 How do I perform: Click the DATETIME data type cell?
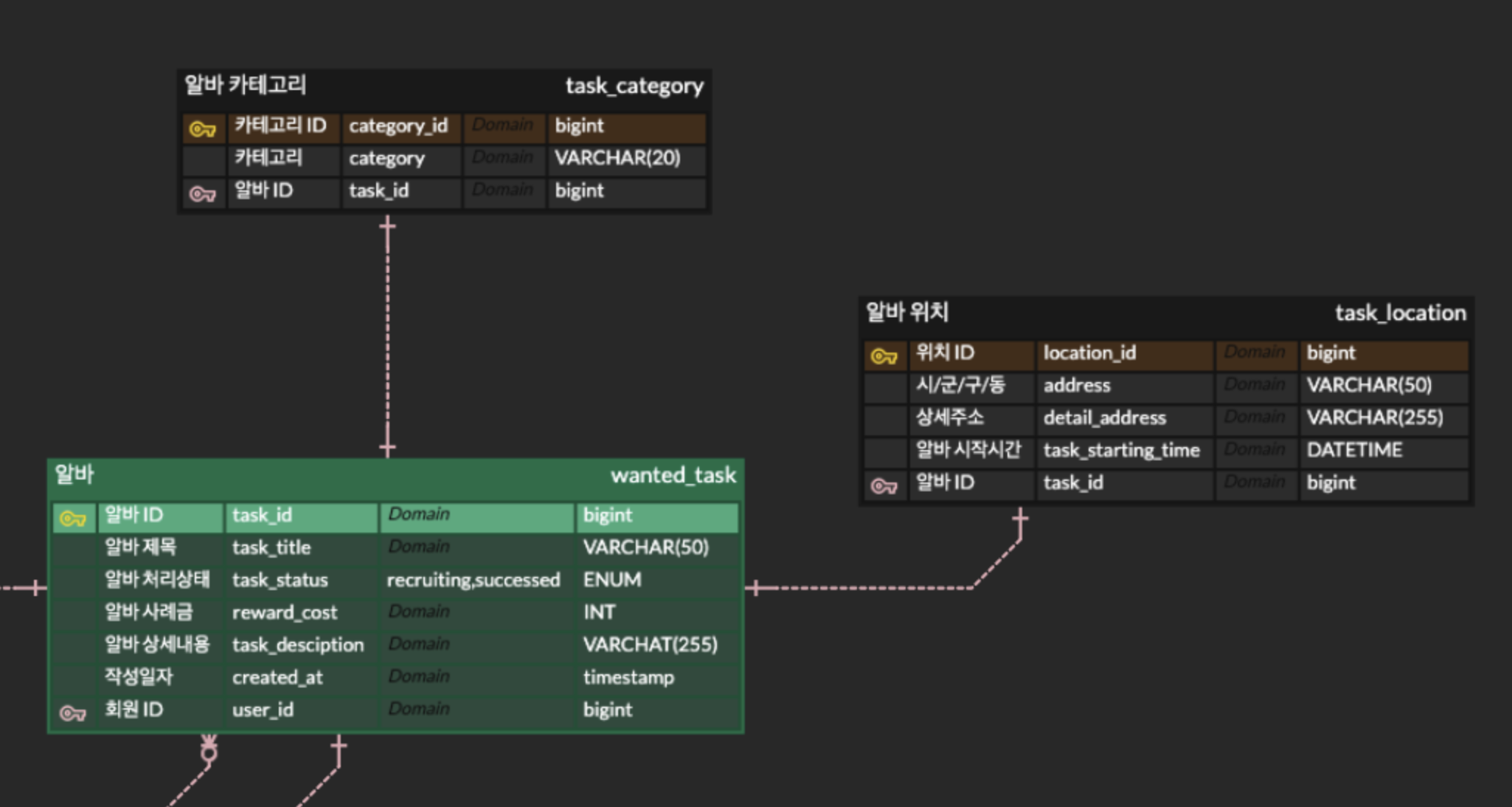[1384, 451]
